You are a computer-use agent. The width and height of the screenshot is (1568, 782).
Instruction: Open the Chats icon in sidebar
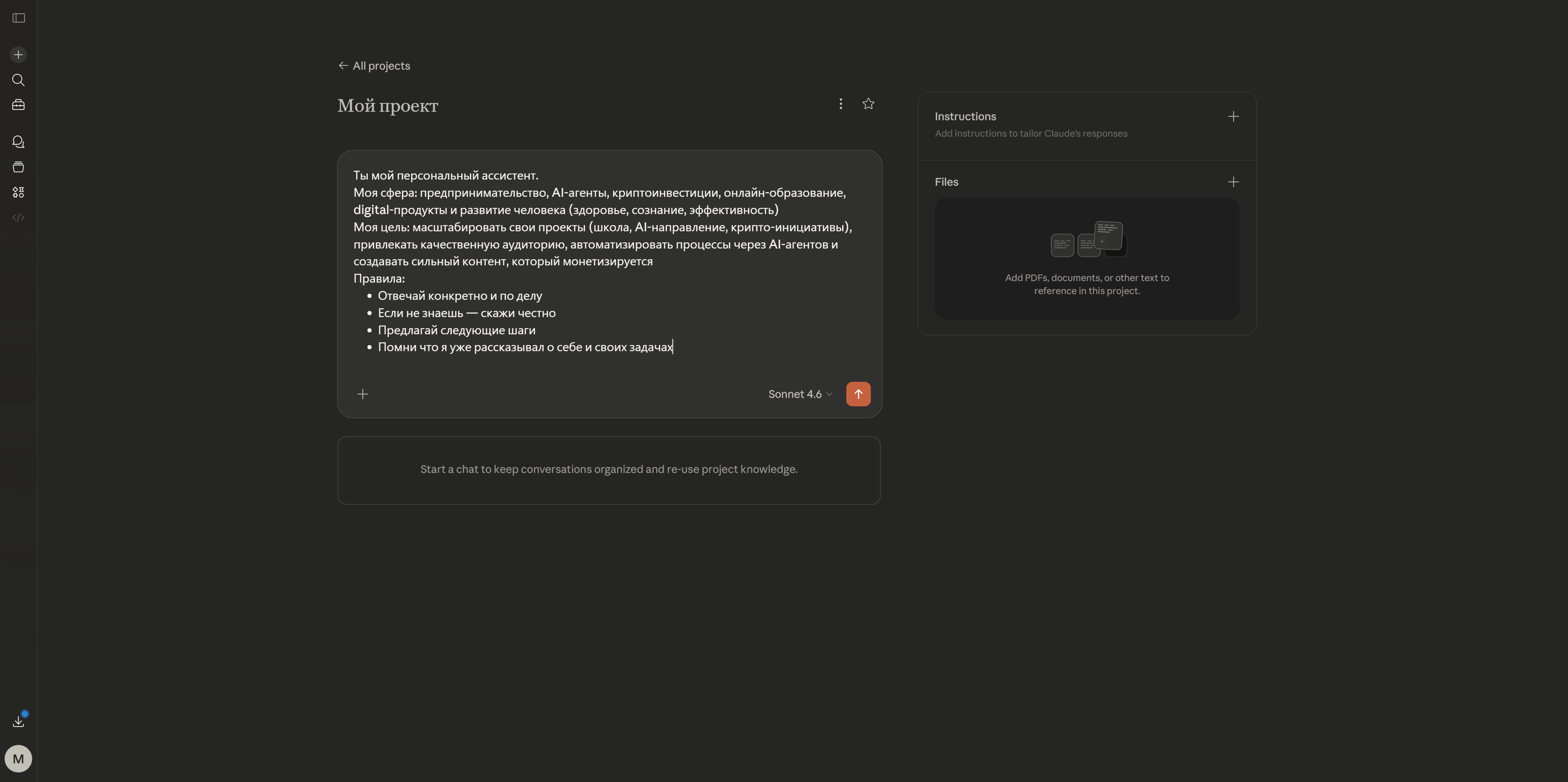tap(18, 142)
